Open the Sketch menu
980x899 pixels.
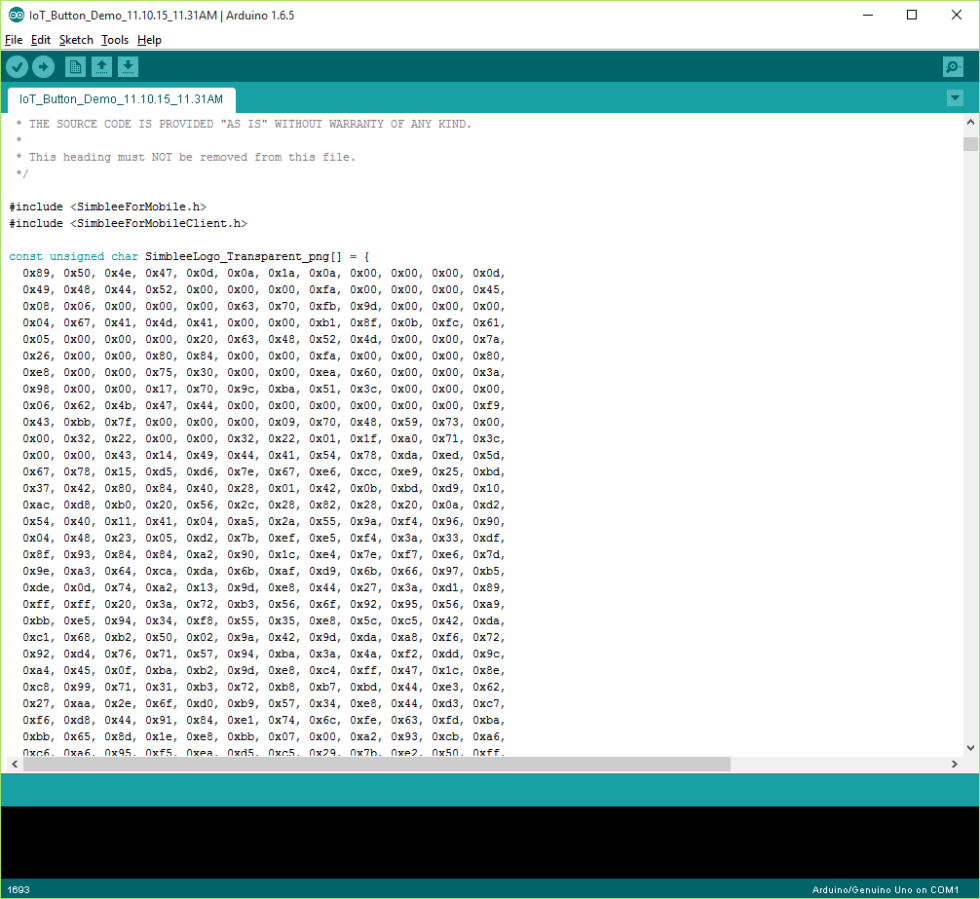[76, 40]
